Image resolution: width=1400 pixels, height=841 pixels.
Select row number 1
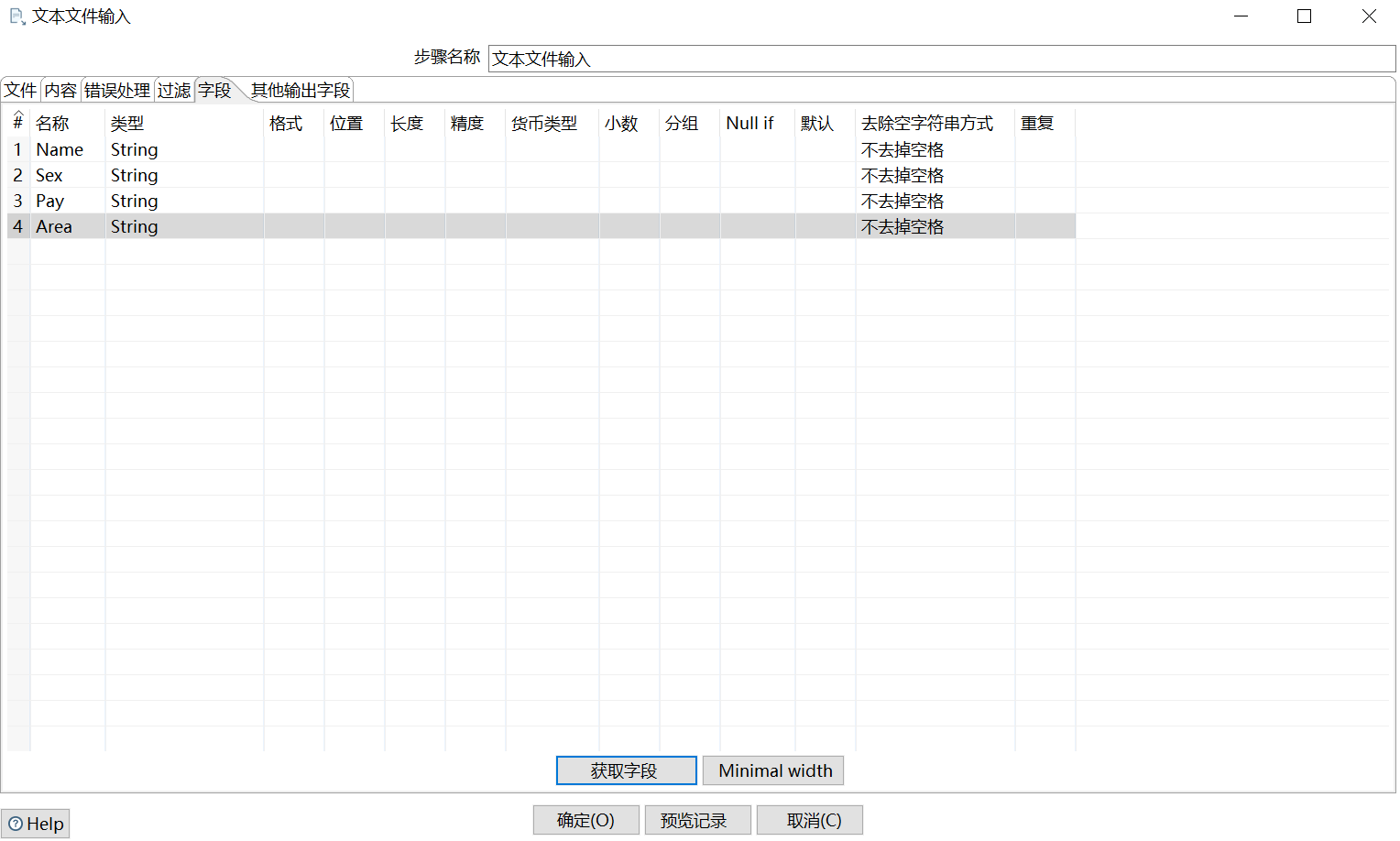18,149
